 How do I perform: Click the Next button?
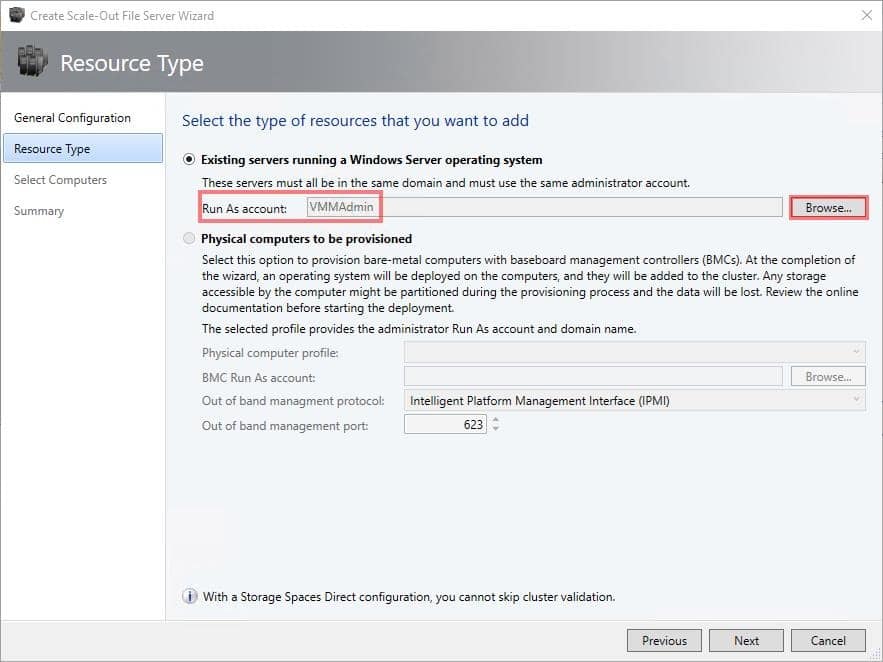click(746, 641)
